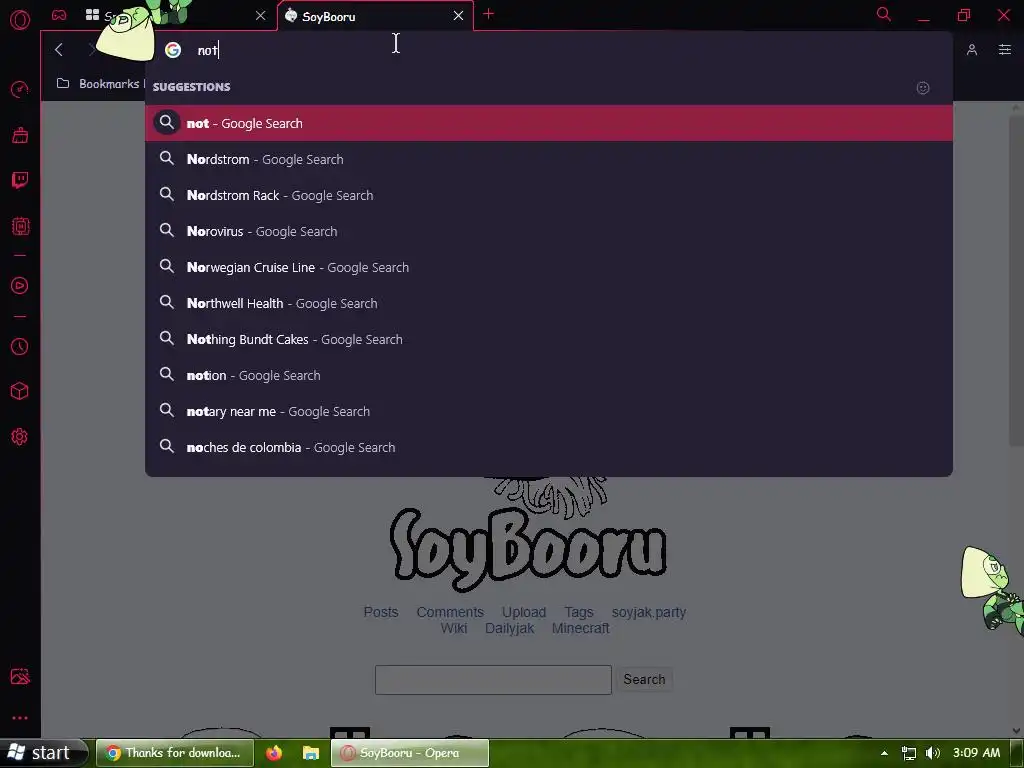The height and width of the screenshot is (768, 1024).
Task: Open Twitch panel in sidebar
Action: point(20,180)
